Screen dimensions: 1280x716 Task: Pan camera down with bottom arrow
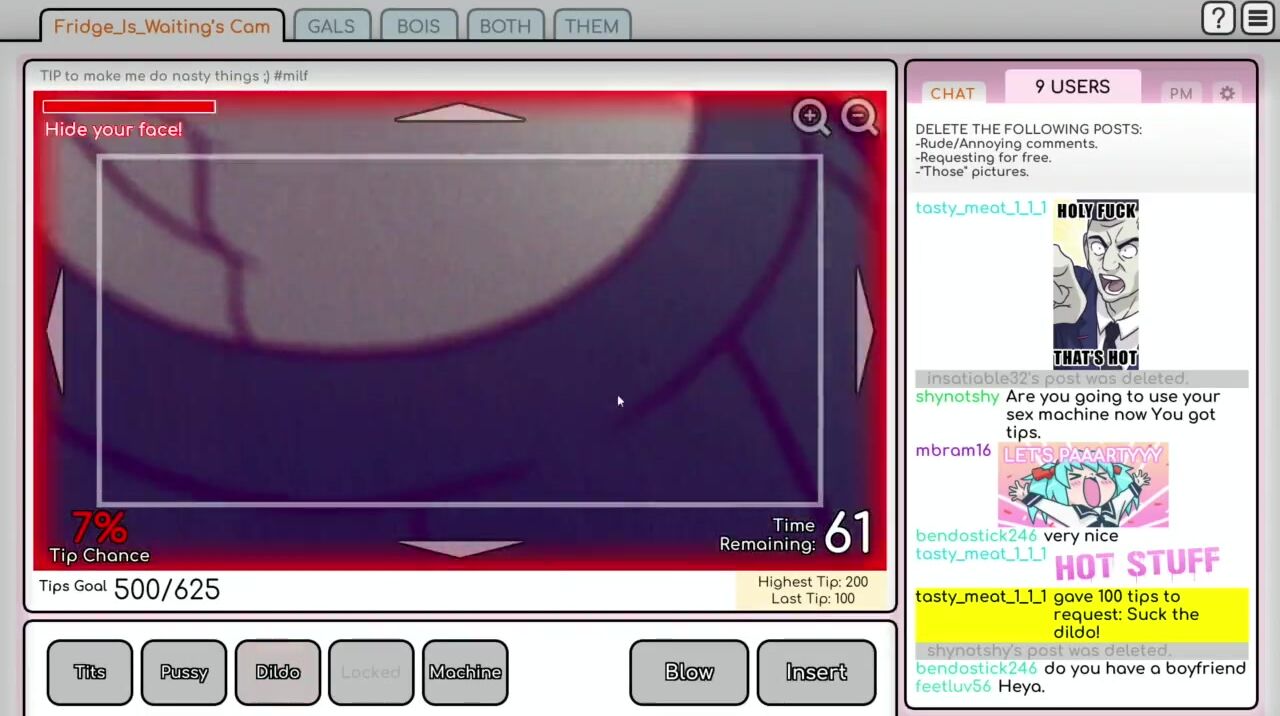click(x=460, y=547)
